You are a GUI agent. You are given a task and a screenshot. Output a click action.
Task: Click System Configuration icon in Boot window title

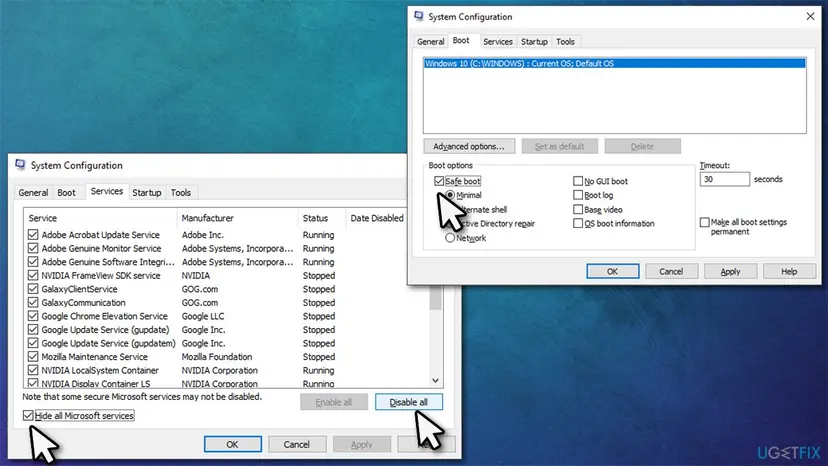click(419, 16)
